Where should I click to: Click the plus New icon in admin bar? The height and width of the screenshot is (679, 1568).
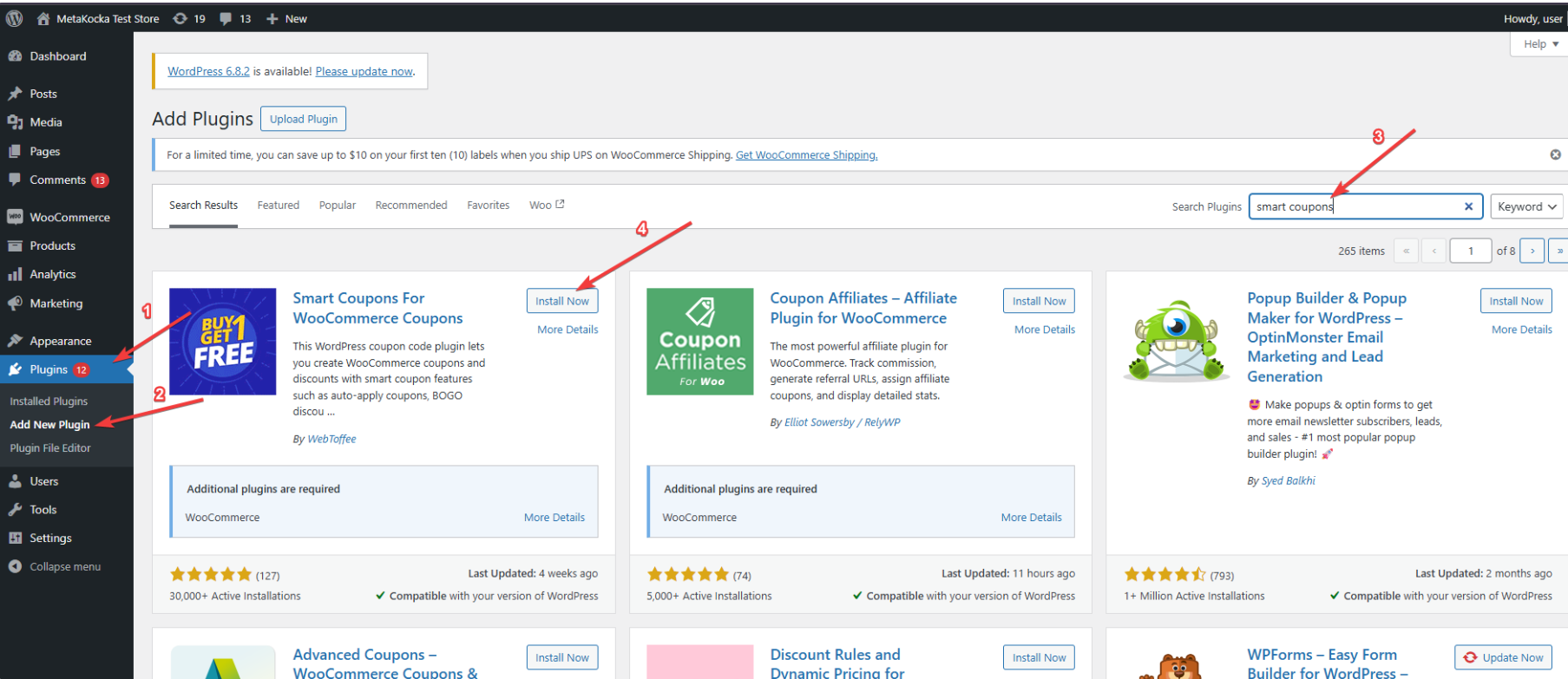272,18
